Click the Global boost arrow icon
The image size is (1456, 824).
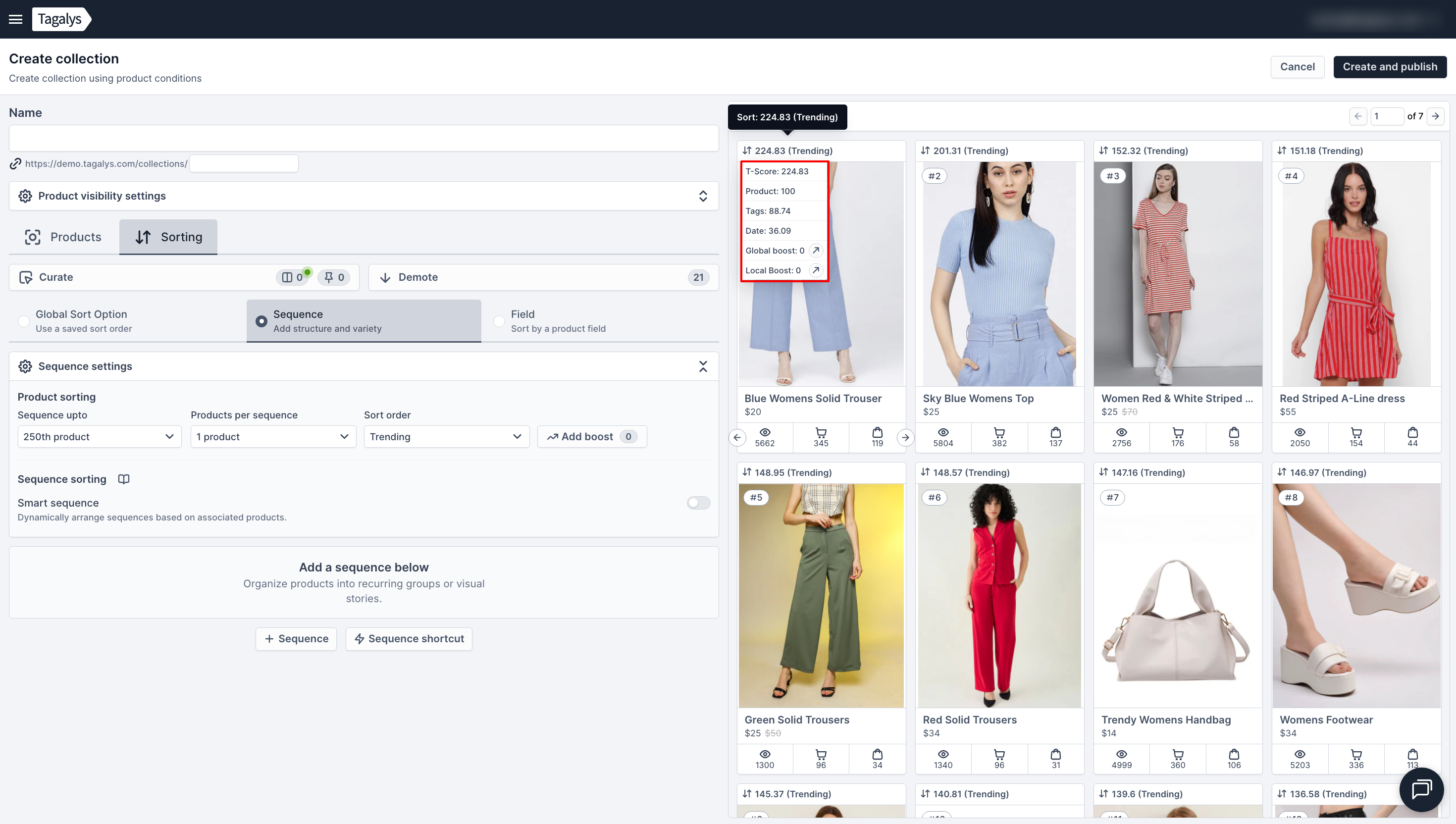pyautogui.click(x=816, y=250)
